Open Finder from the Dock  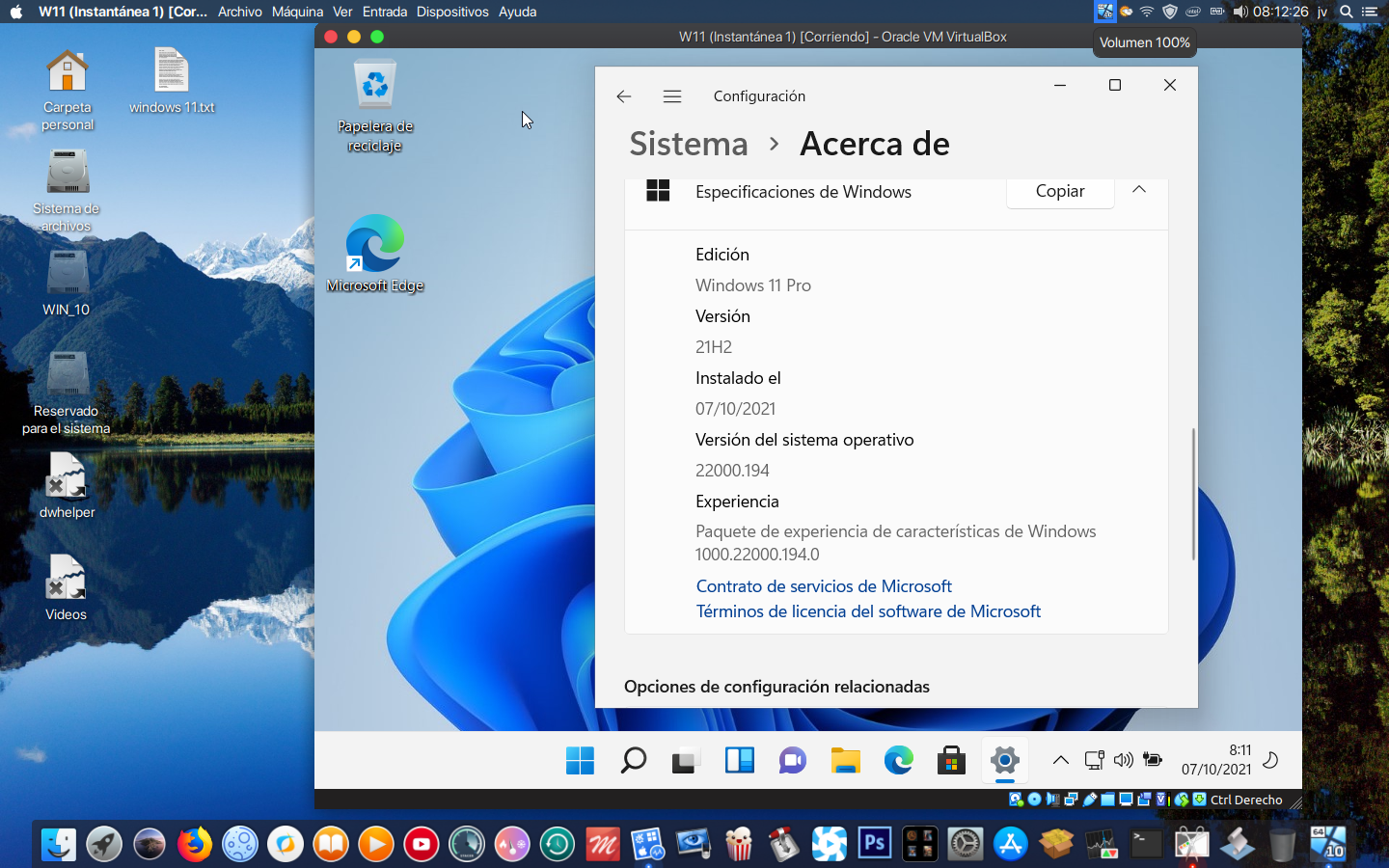tap(59, 844)
